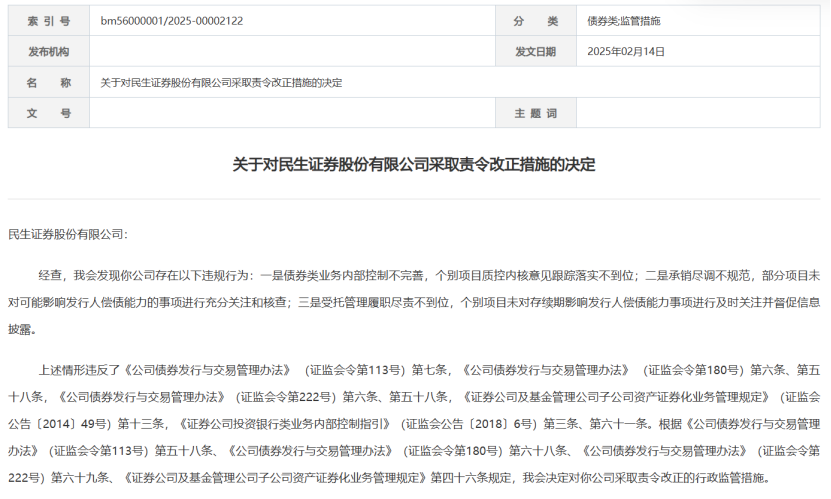Click the 主题词 label cell
This screenshot has height=499, width=831.
pos(536,113)
